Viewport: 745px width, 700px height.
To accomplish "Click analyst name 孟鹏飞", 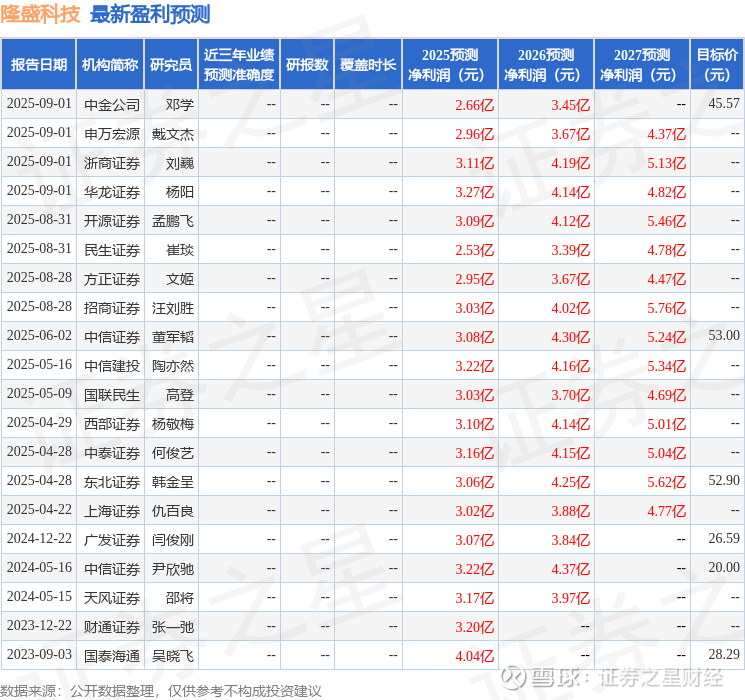I will (x=173, y=221).
